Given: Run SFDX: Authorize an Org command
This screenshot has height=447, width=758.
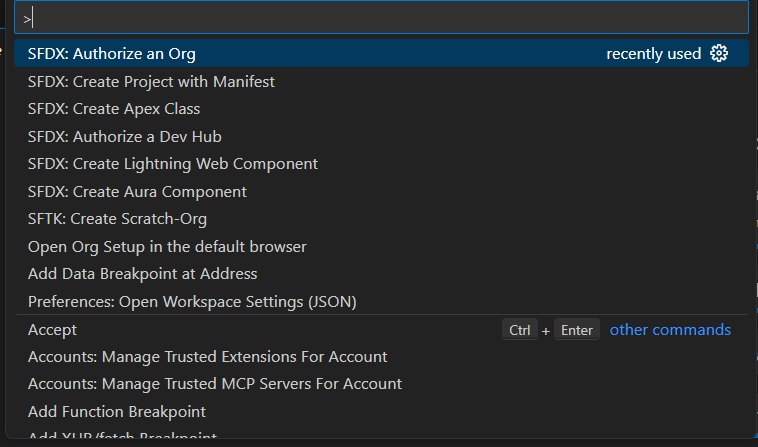Looking at the screenshot, I should 112,54.
